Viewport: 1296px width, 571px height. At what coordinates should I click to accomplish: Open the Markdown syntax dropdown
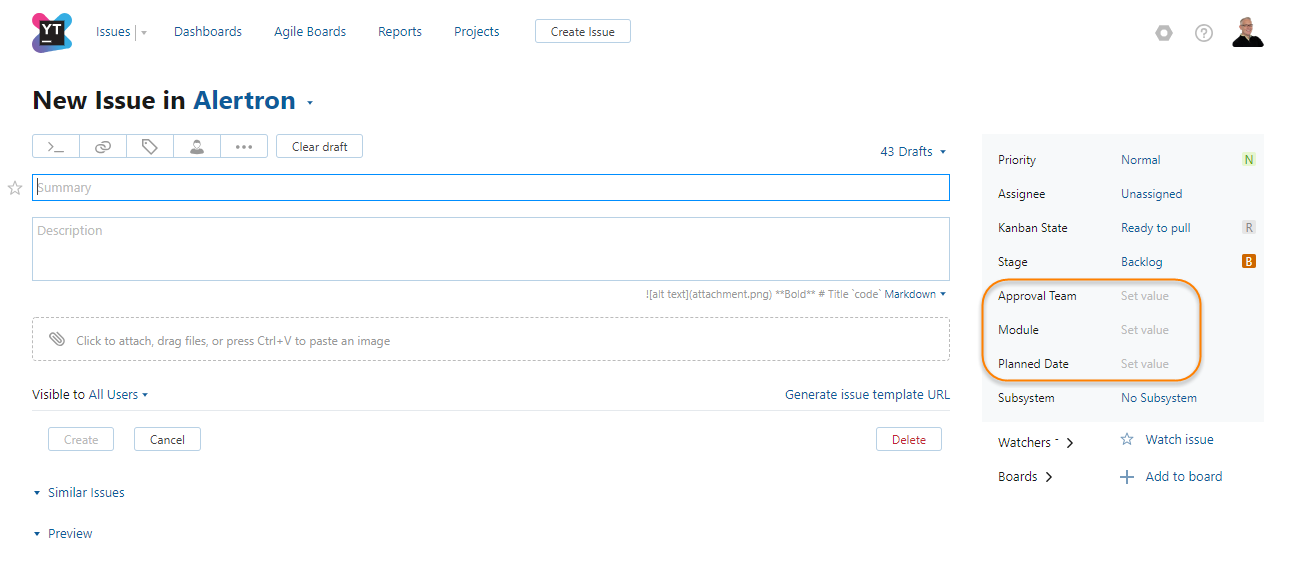click(915, 294)
